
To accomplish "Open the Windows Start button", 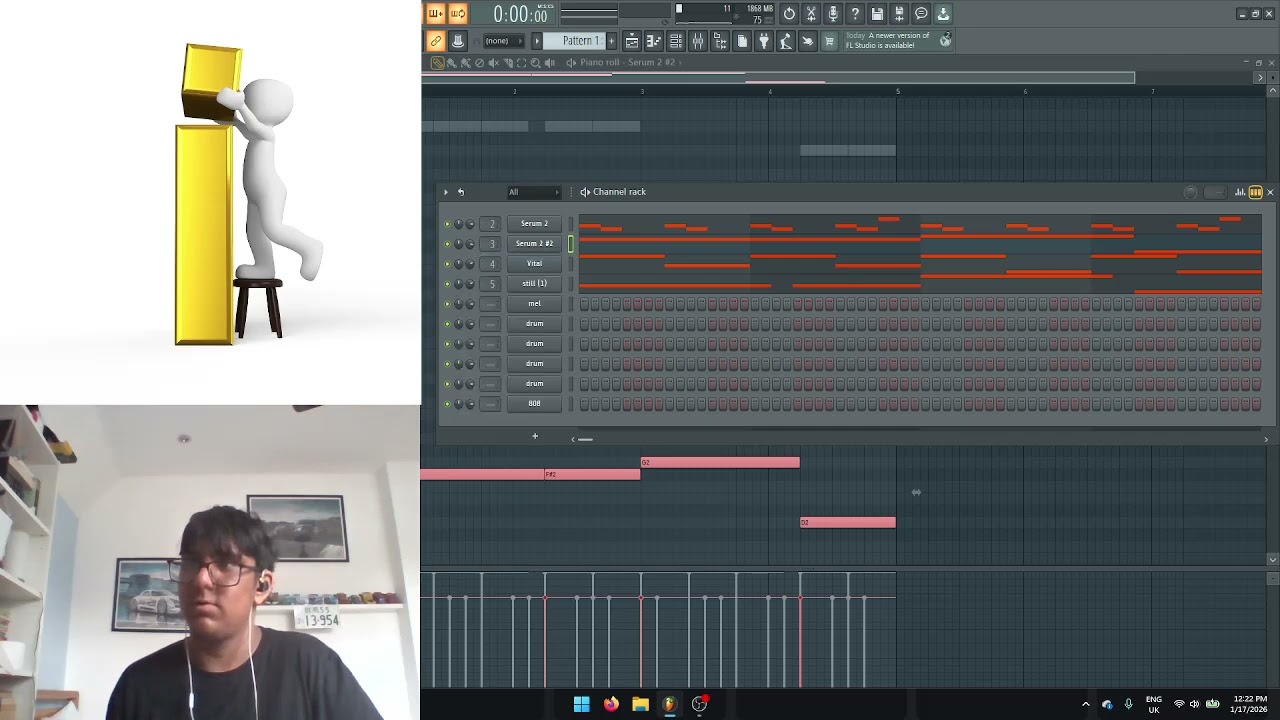I will pyautogui.click(x=582, y=704).
